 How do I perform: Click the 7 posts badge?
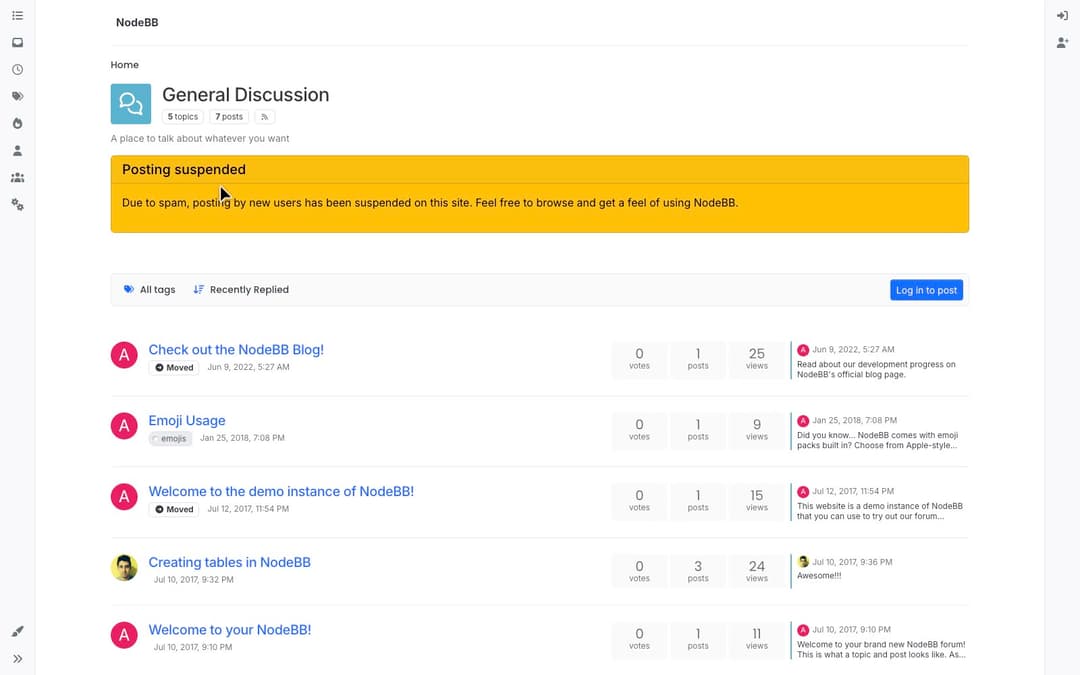click(x=229, y=117)
